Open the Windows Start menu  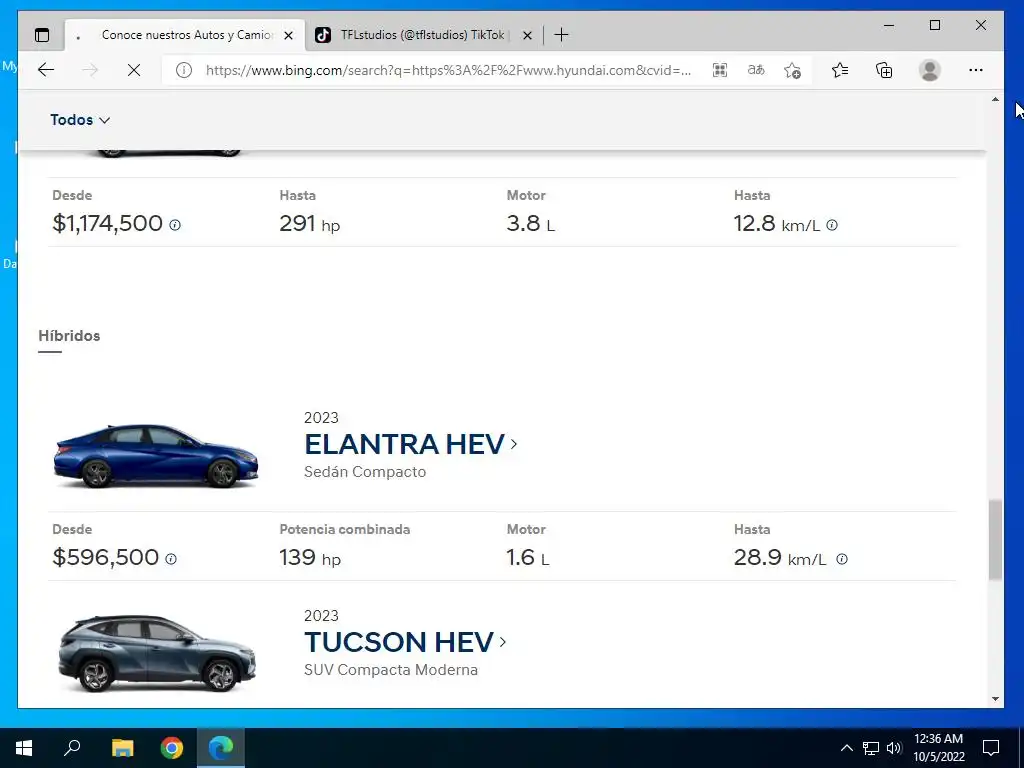point(24,748)
